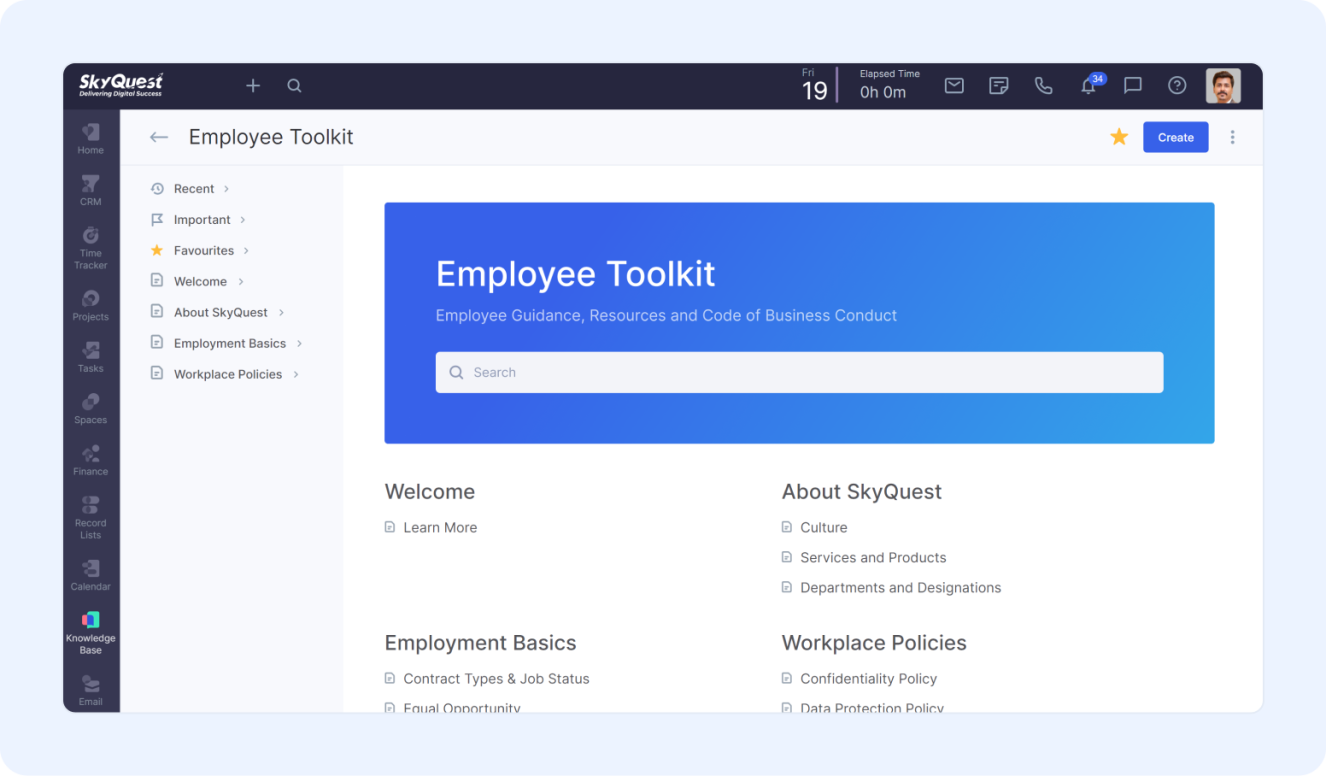Click the top bar search magnifier icon
Image resolution: width=1326 pixels, height=776 pixels.
point(294,86)
